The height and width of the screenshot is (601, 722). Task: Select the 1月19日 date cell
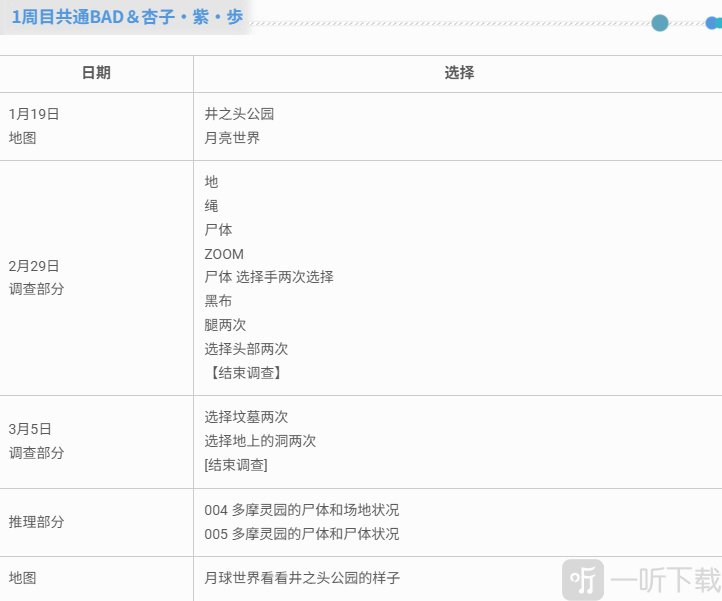[x=34, y=114]
